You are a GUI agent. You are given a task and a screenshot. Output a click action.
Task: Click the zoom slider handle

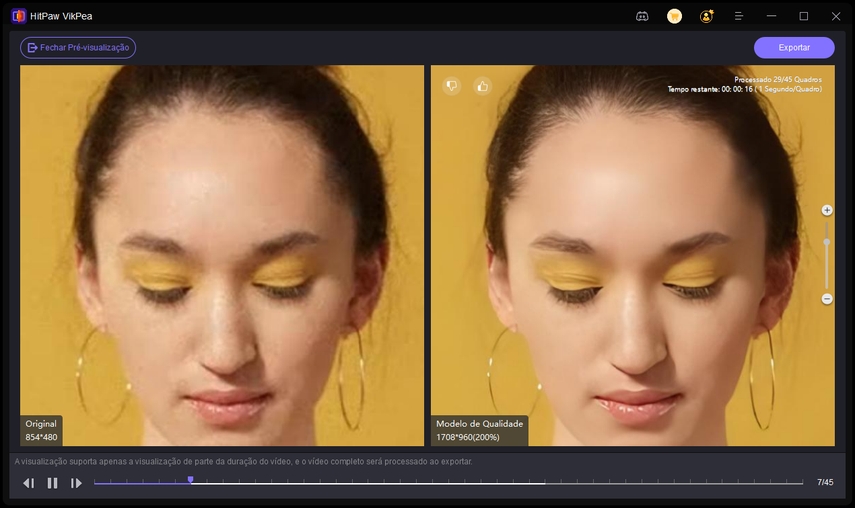[827, 241]
